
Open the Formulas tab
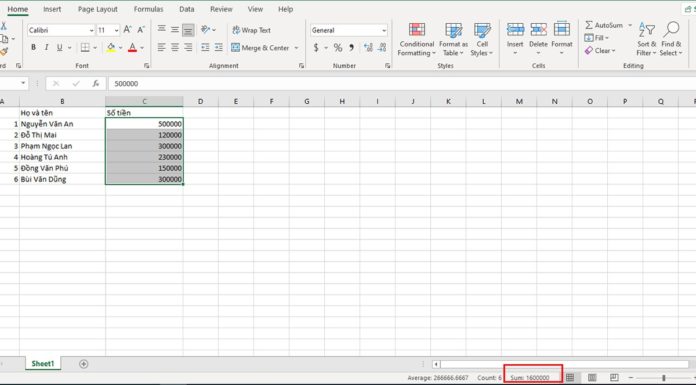click(x=148, y=9)
